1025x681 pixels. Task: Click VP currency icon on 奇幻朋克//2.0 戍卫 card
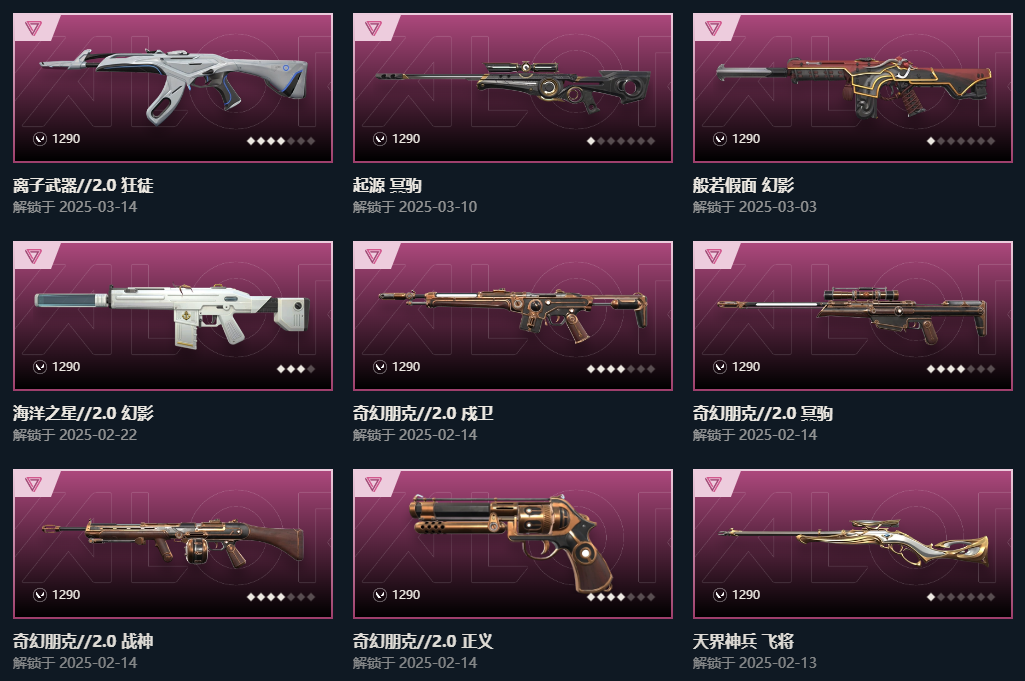[380, 367]
